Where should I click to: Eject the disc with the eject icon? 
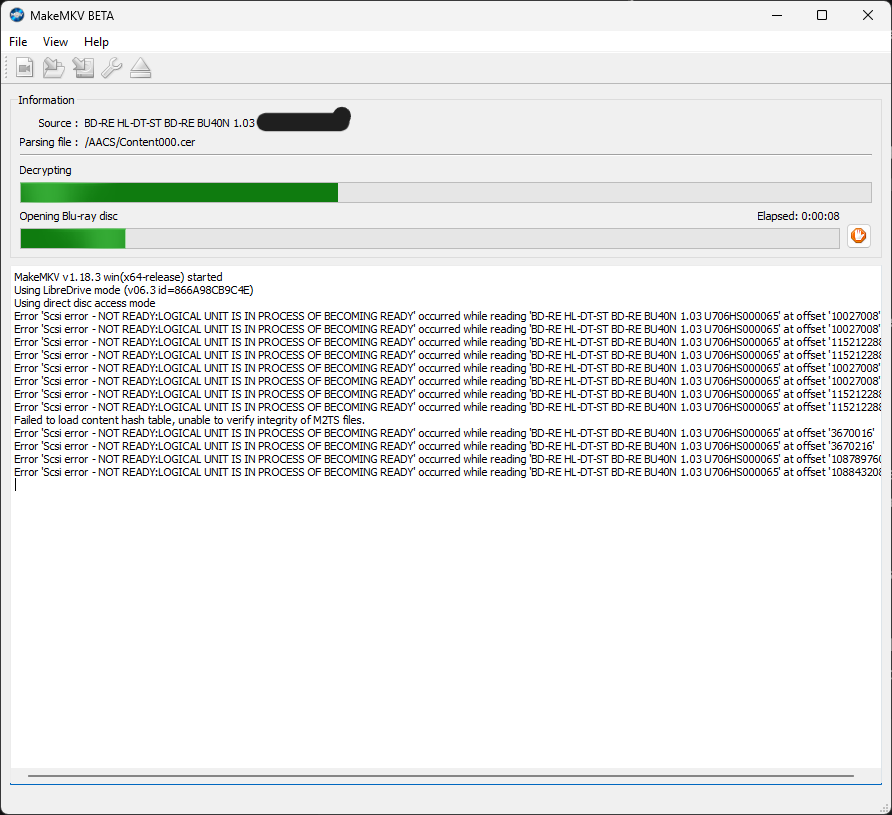(140, 68)
